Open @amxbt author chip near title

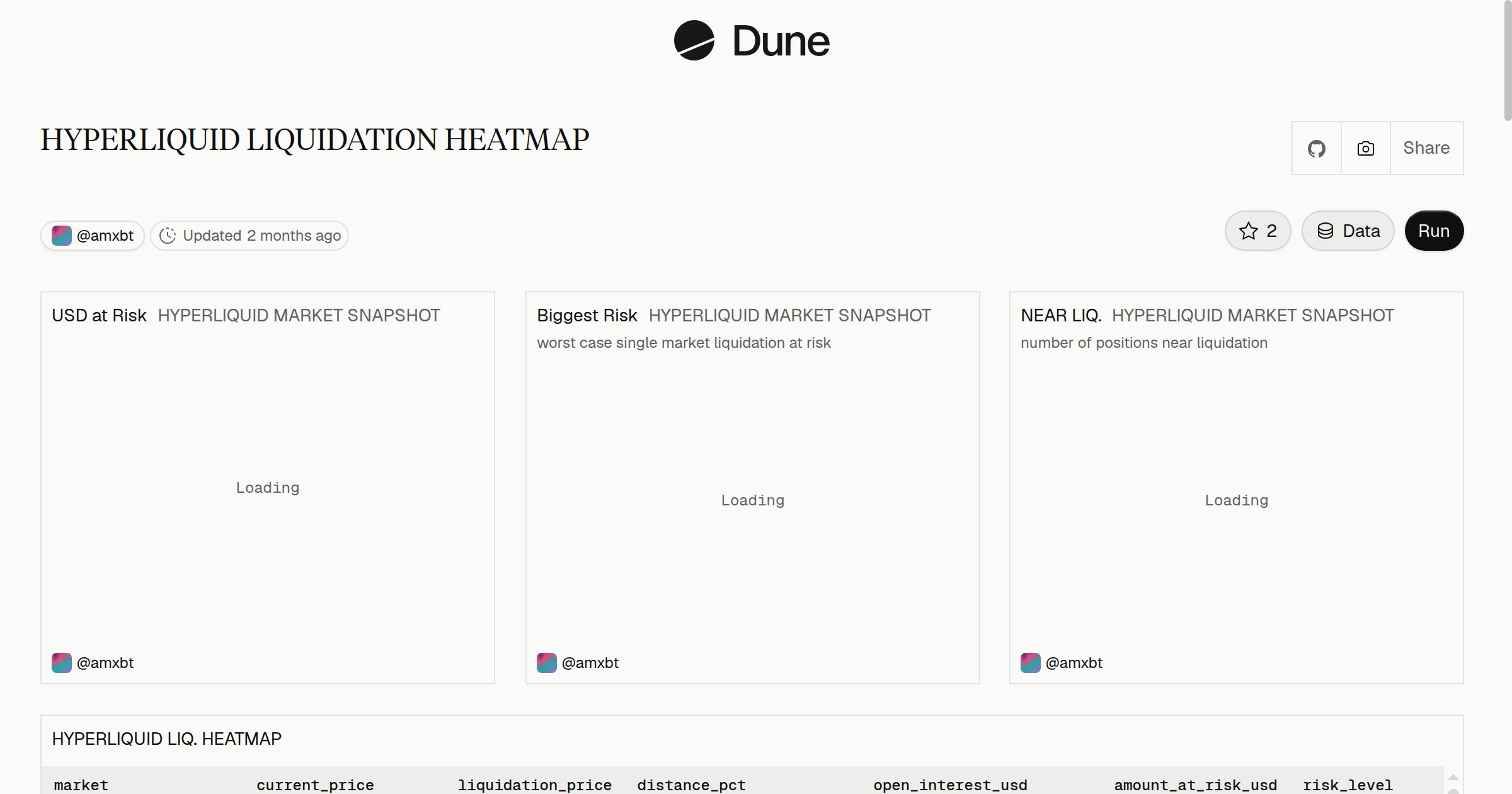(x=93, y=236)
